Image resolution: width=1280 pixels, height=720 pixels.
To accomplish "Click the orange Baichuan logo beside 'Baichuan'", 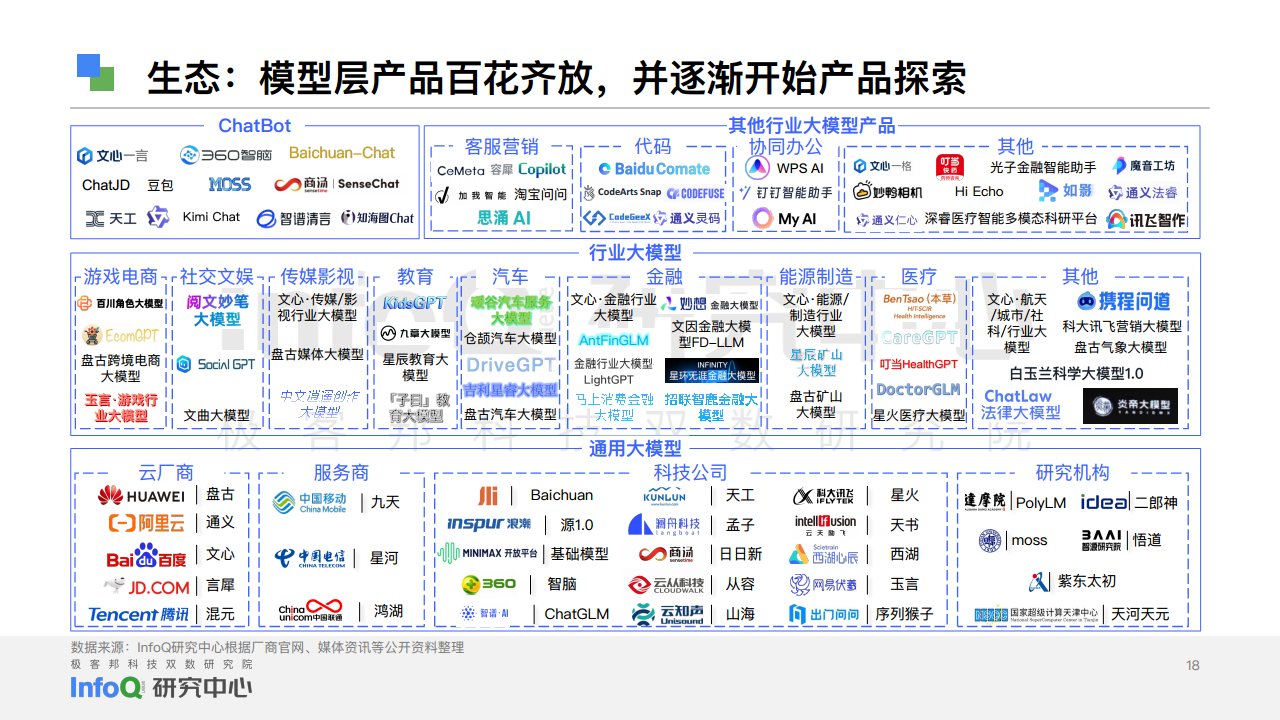I will click(487, 495).
